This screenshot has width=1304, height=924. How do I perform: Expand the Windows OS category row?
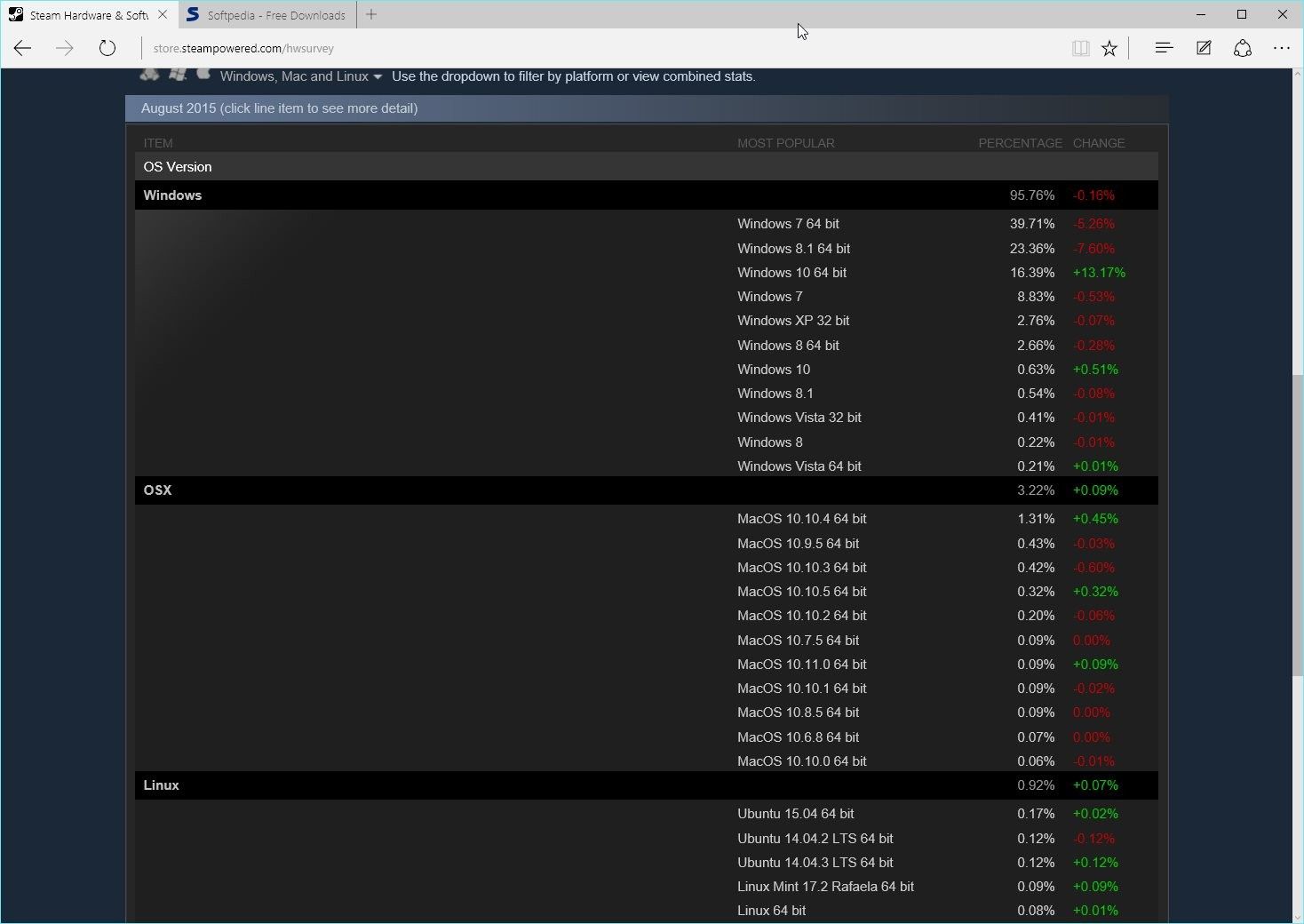173,195
